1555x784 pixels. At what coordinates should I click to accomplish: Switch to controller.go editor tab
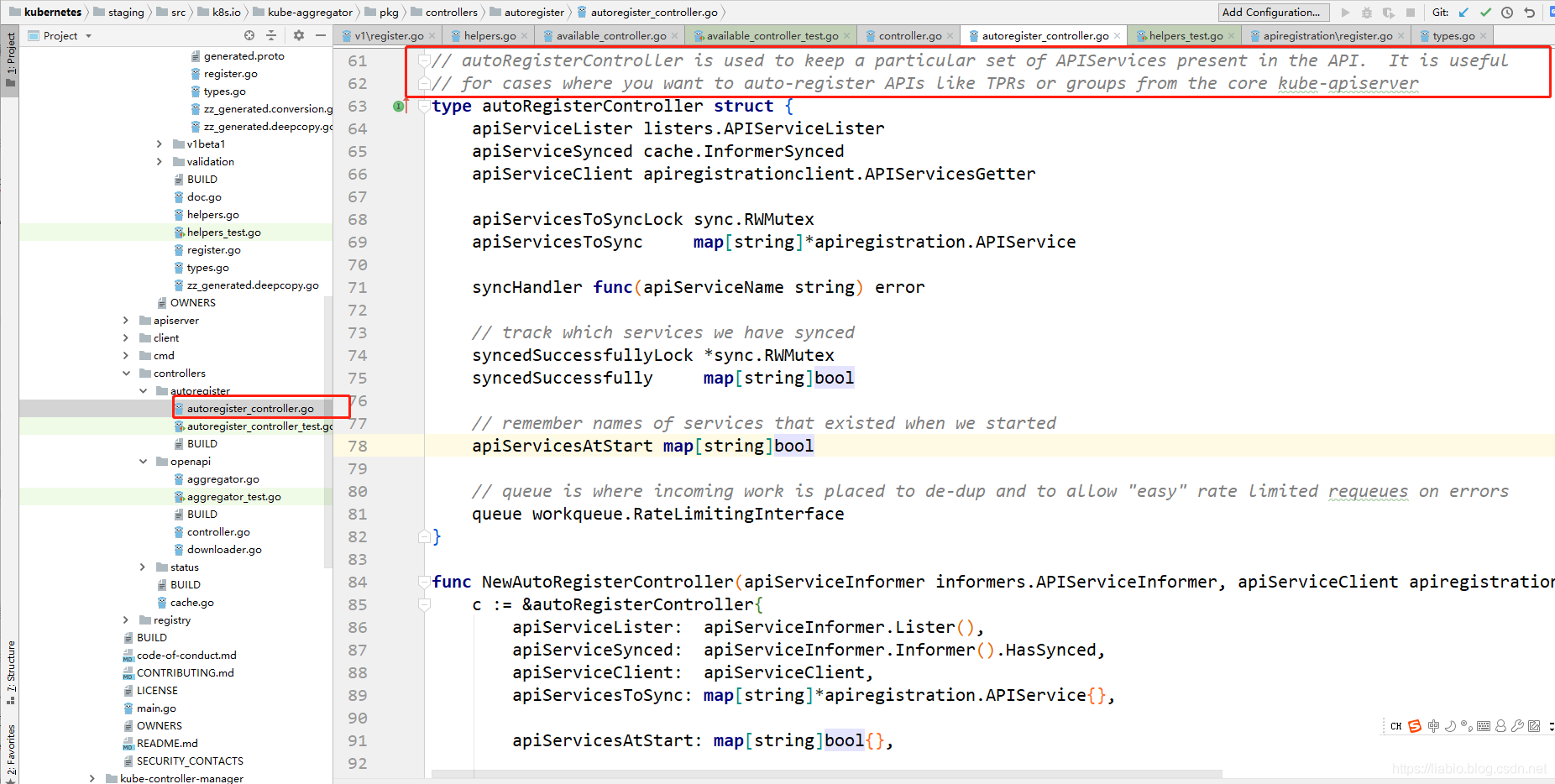pos(909,36)
